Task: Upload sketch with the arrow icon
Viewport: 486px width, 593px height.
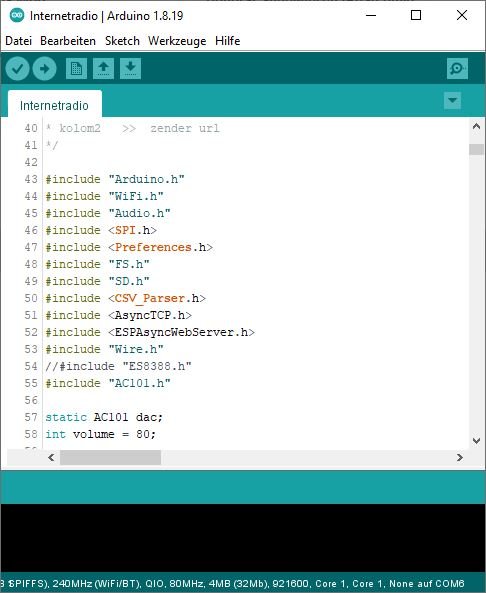Action: click(45, 68)
